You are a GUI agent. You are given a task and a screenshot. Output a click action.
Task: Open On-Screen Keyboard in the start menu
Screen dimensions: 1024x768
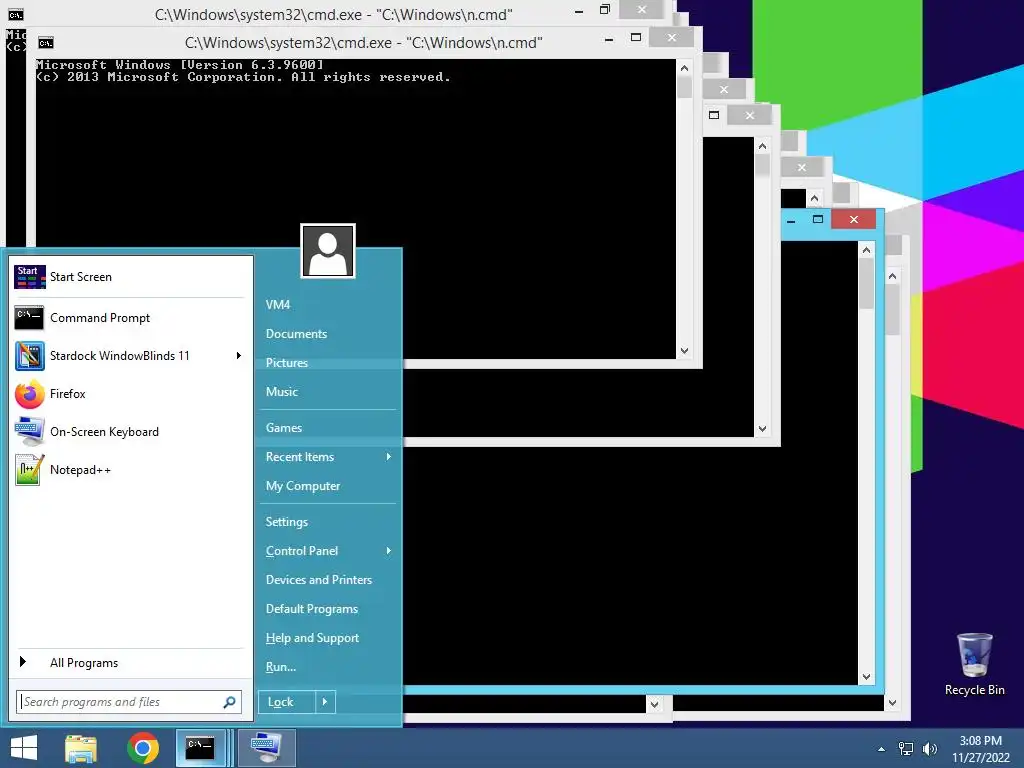click(130, 432)
